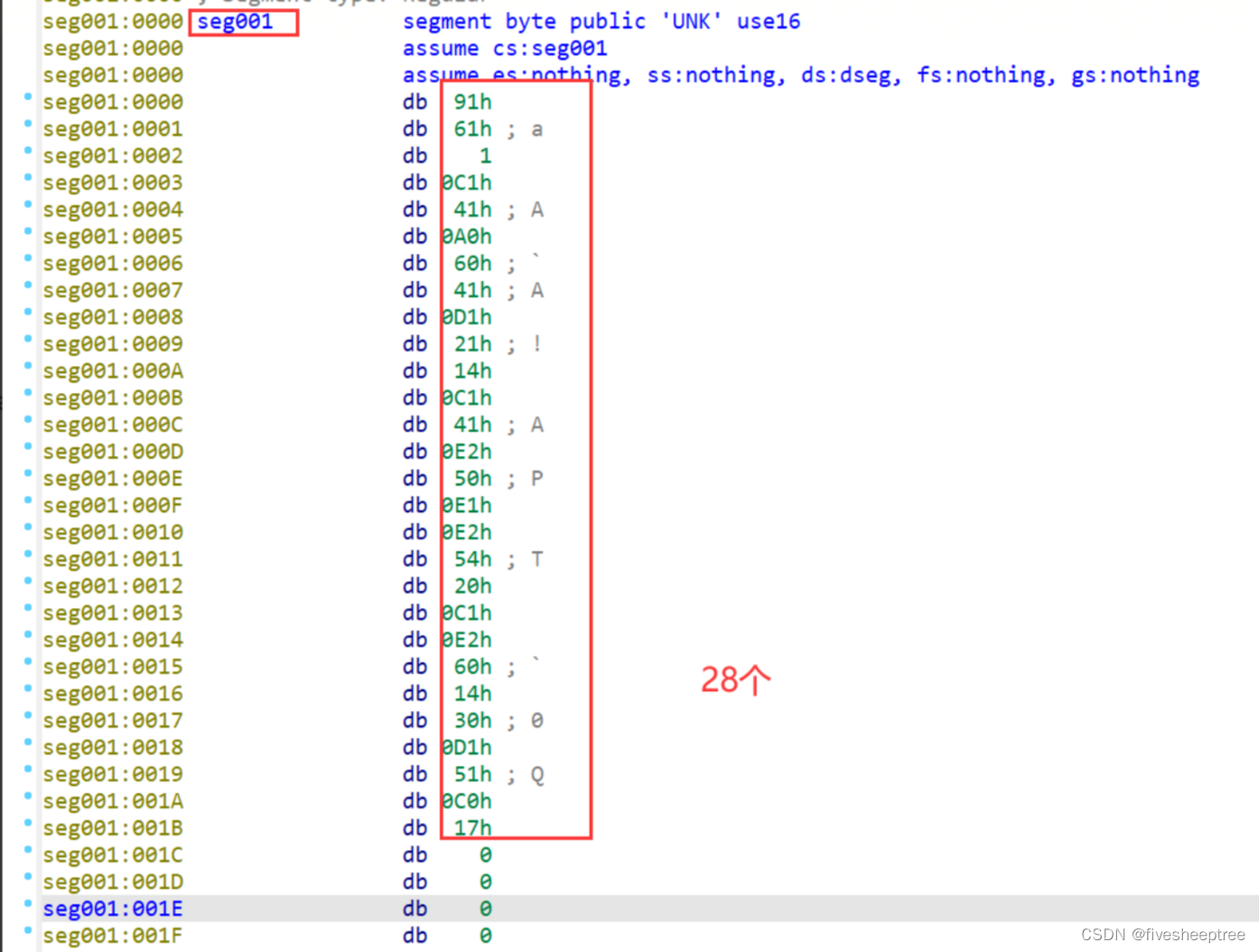Click the blue dot next to seg001:001F
Viewport: 1259px width, 952px height.
[x=27, y=929]
